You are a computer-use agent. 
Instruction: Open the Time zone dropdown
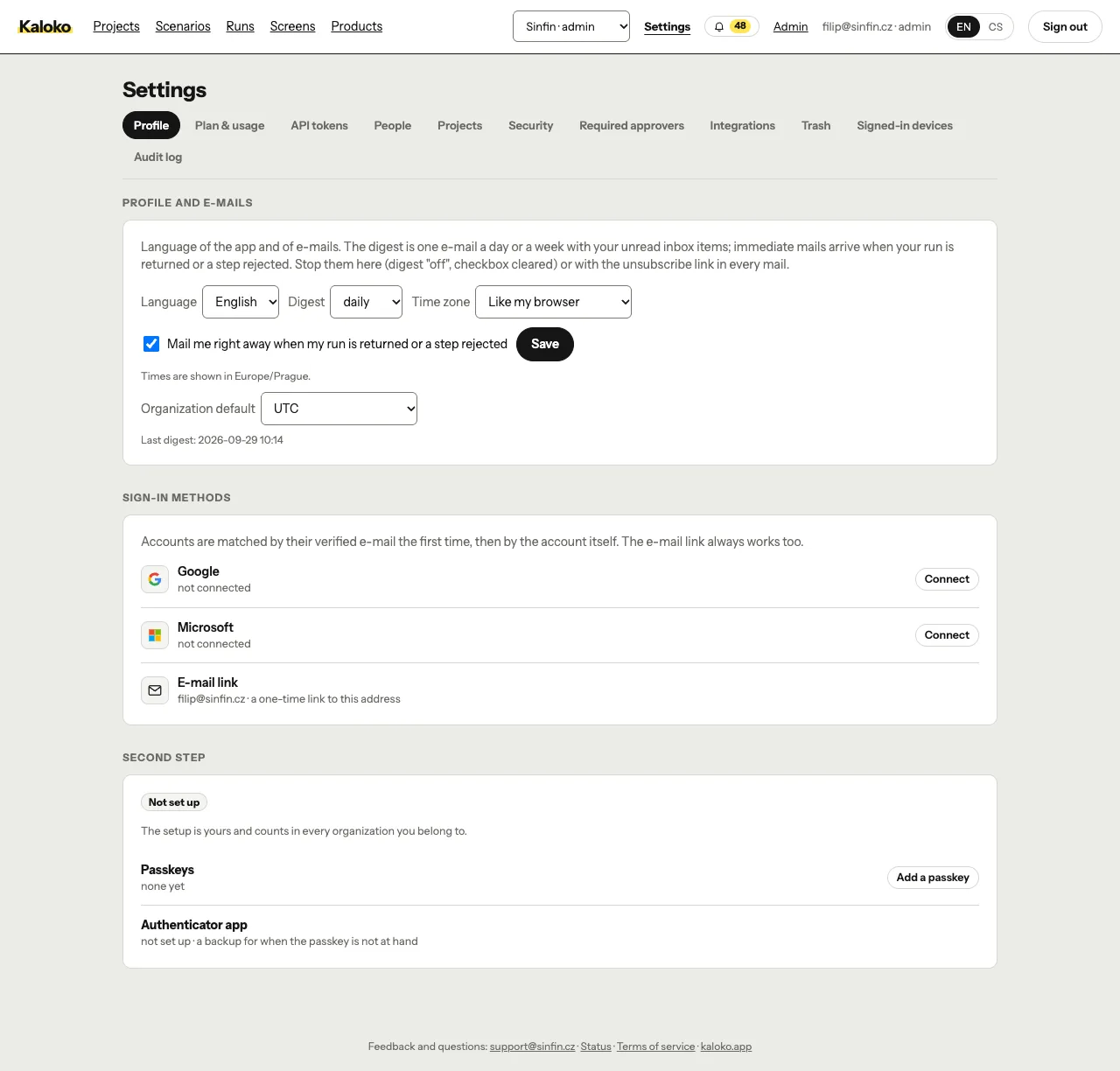click(553, 302)
